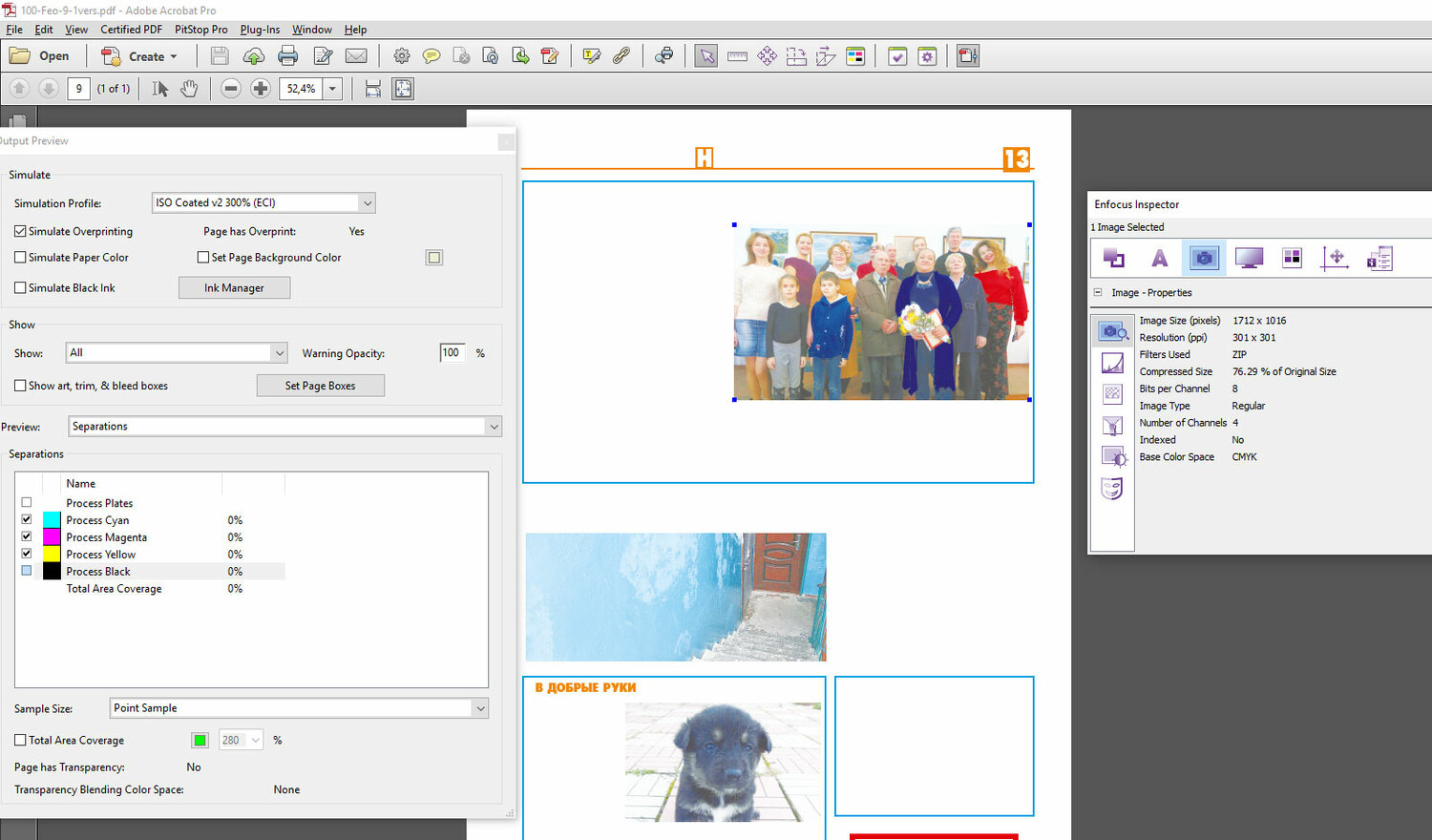Click the next page down arrow
Viewport: 1432px width, 840px height.
click(x=49, y=89)
